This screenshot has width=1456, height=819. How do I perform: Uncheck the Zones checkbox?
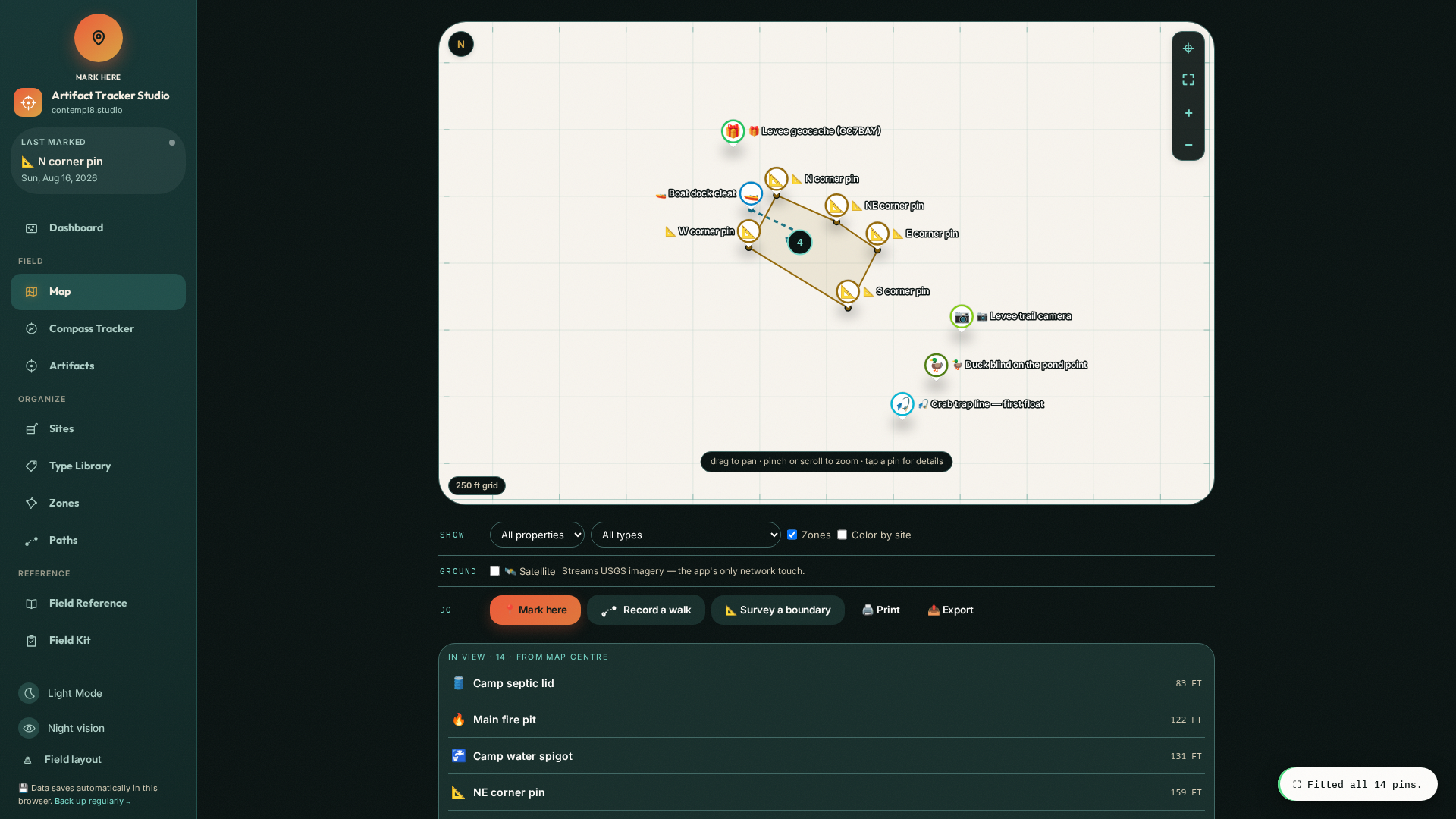[792, 535]
